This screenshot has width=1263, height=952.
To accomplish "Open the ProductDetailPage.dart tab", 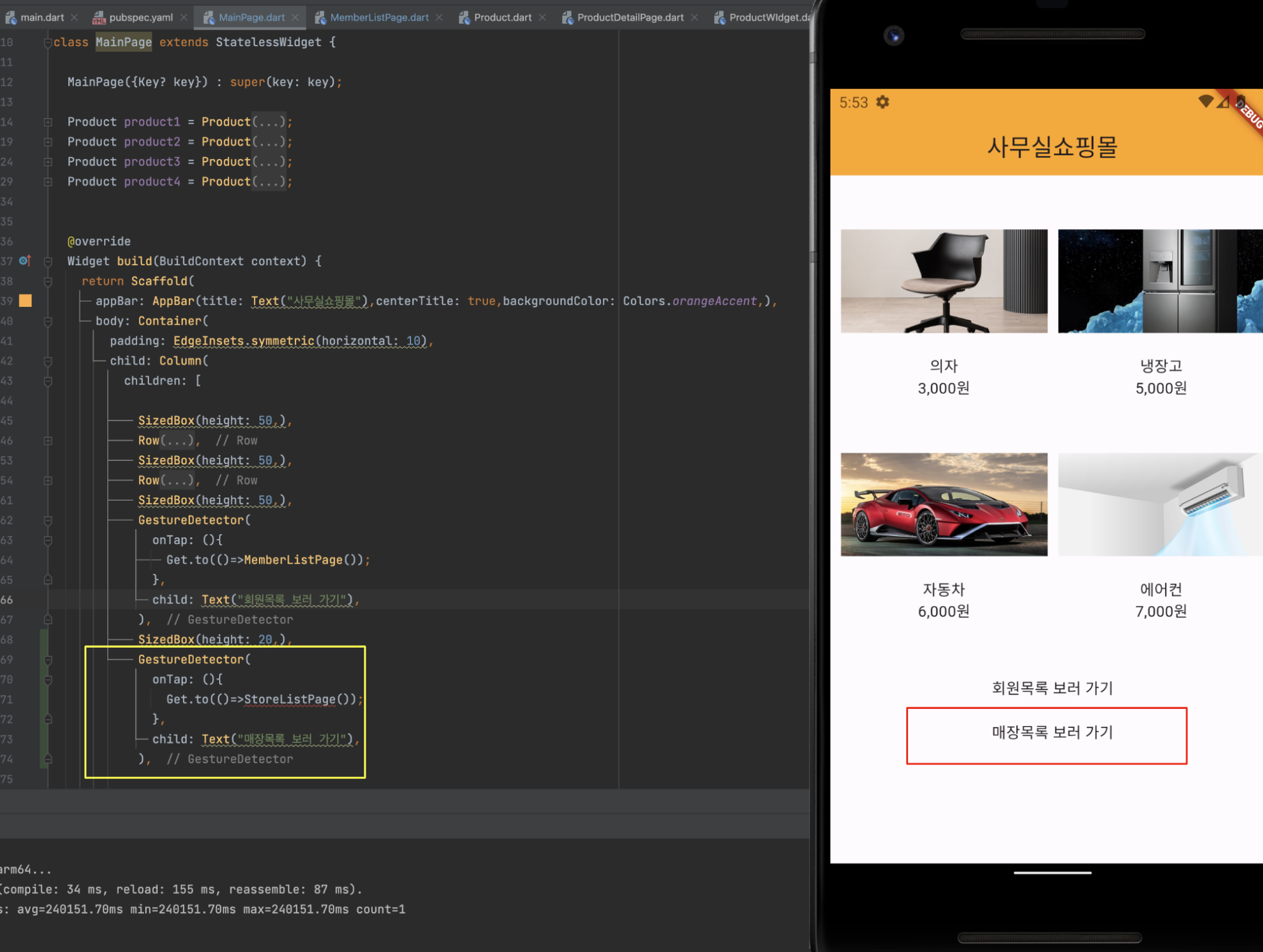I will (630, 18).
